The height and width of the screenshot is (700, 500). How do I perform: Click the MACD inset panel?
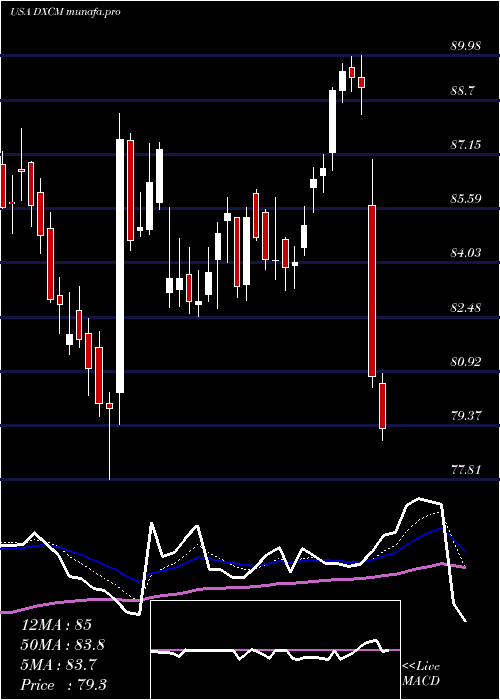[275, 650]
